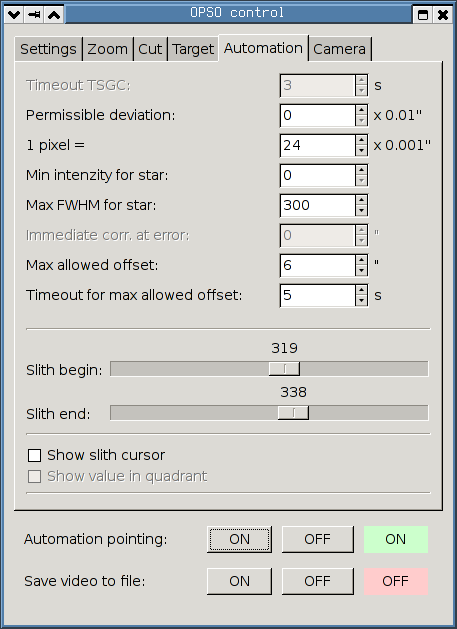Click the Slith begin slider handle
457x629 pixels.
click(284, 369)
